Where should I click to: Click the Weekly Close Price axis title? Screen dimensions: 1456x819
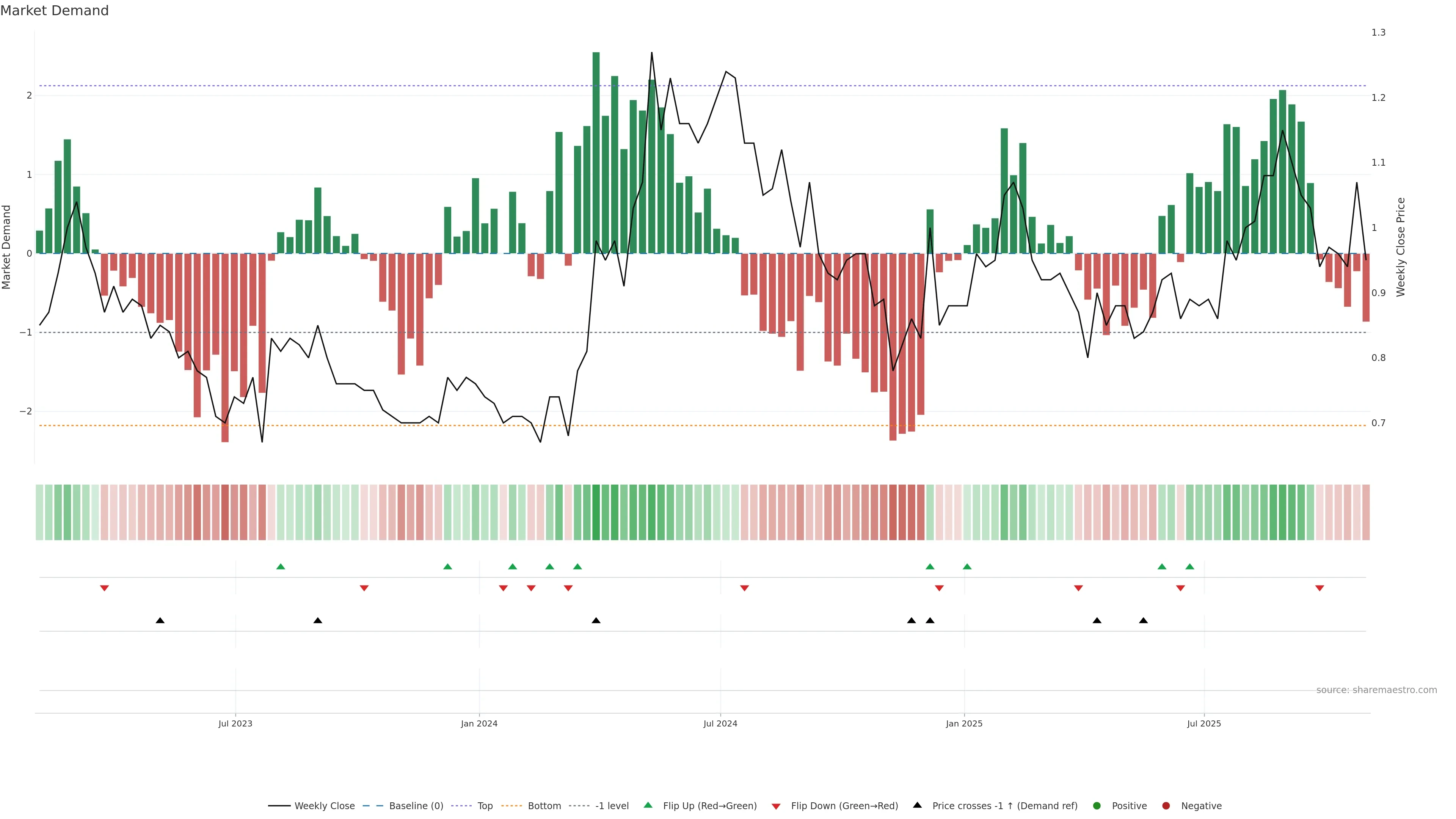(x=1401, y=247)
